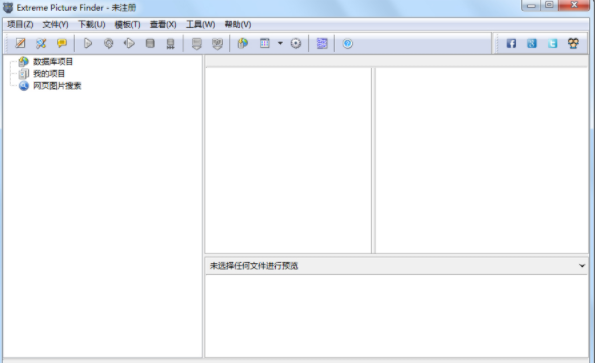
Task: Open the 模板(T) menu
Action: [128, 24]
